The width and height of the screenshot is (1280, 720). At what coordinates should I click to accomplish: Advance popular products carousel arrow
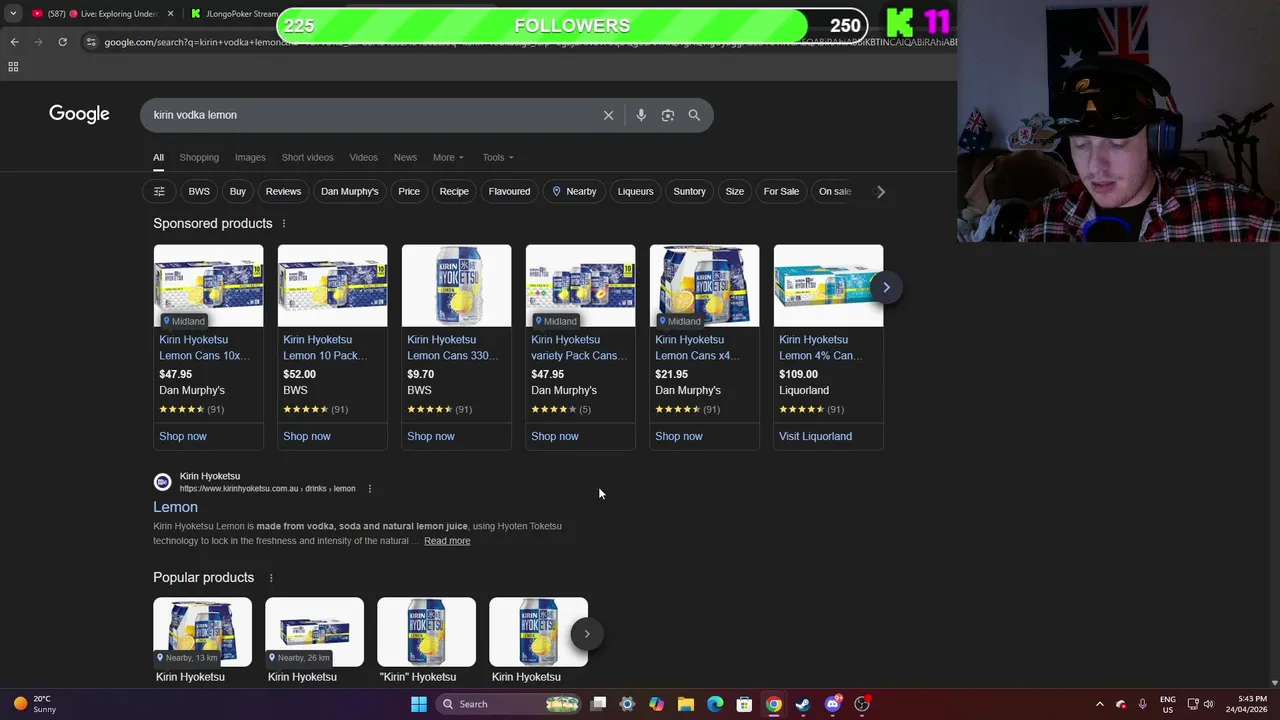tap(587, 633)
